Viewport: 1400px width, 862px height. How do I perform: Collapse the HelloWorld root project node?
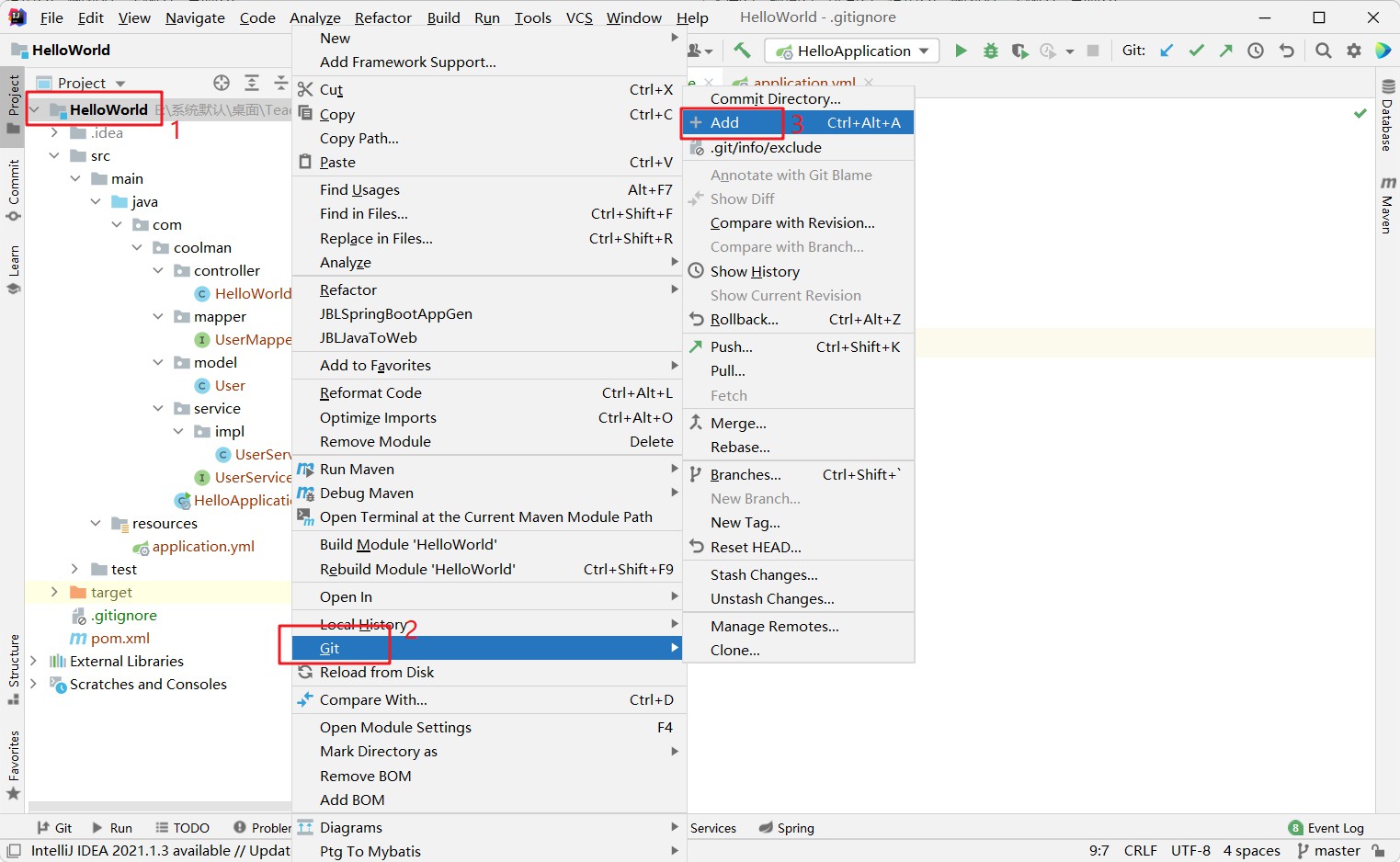[x=35, y=109]
